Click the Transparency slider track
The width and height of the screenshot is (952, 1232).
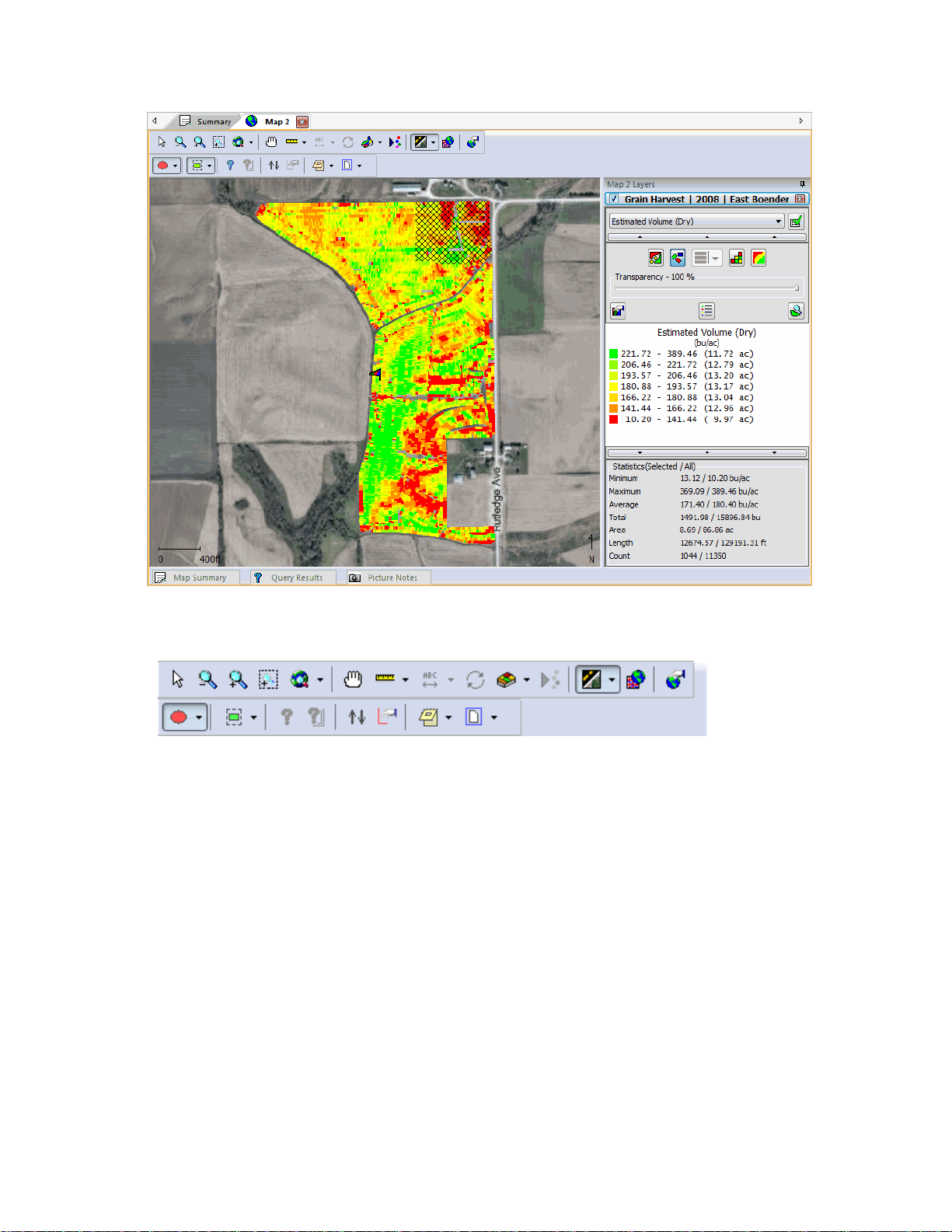pos(706,288)
